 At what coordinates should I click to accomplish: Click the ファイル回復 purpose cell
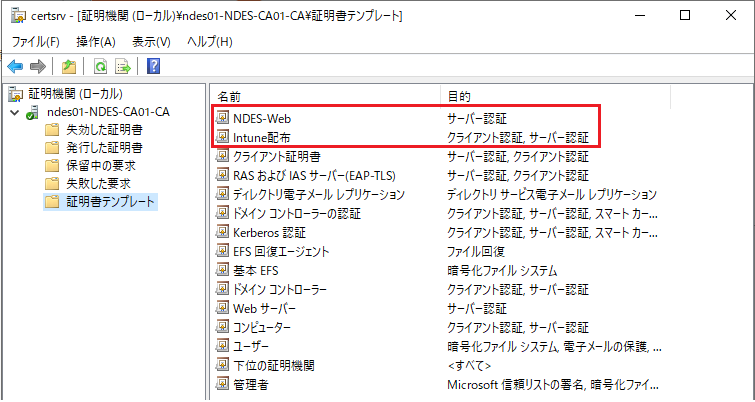click(x=476, y=252)
